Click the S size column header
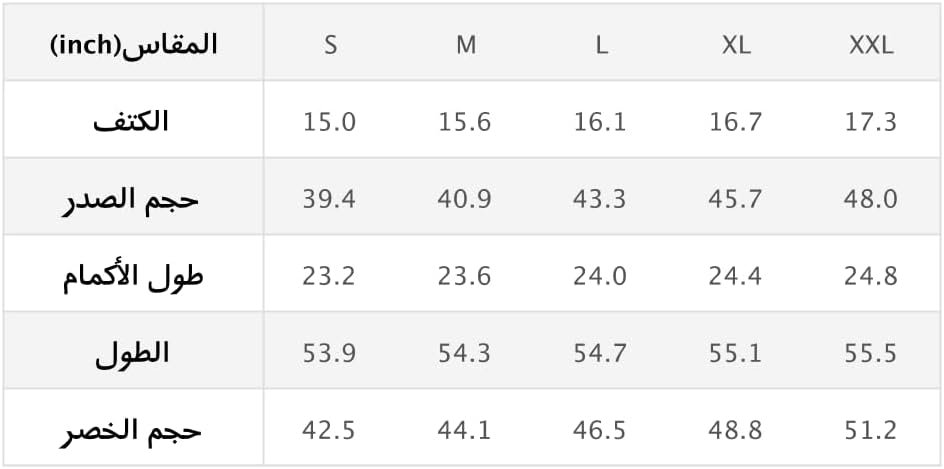This screenshot has width=944, height=469. tap(330, 45)
